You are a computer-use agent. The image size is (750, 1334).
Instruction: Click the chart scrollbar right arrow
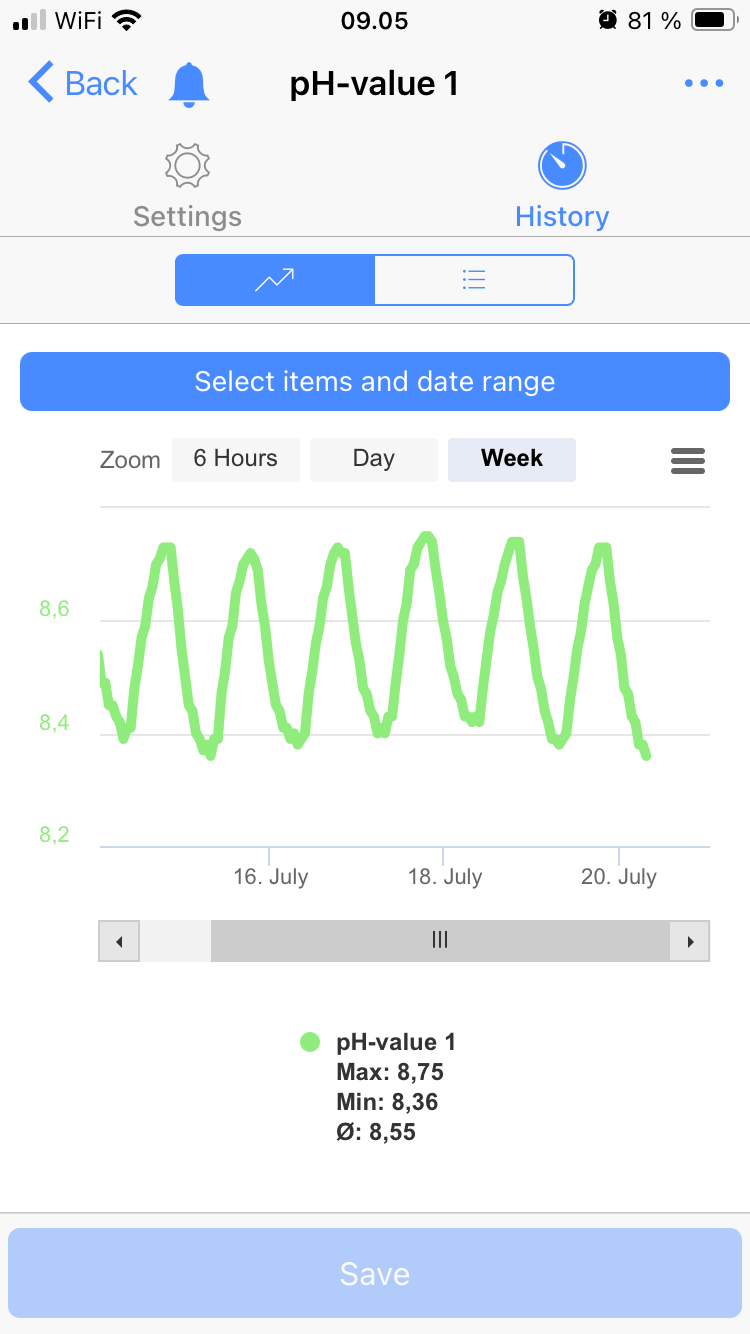(689, 941)
